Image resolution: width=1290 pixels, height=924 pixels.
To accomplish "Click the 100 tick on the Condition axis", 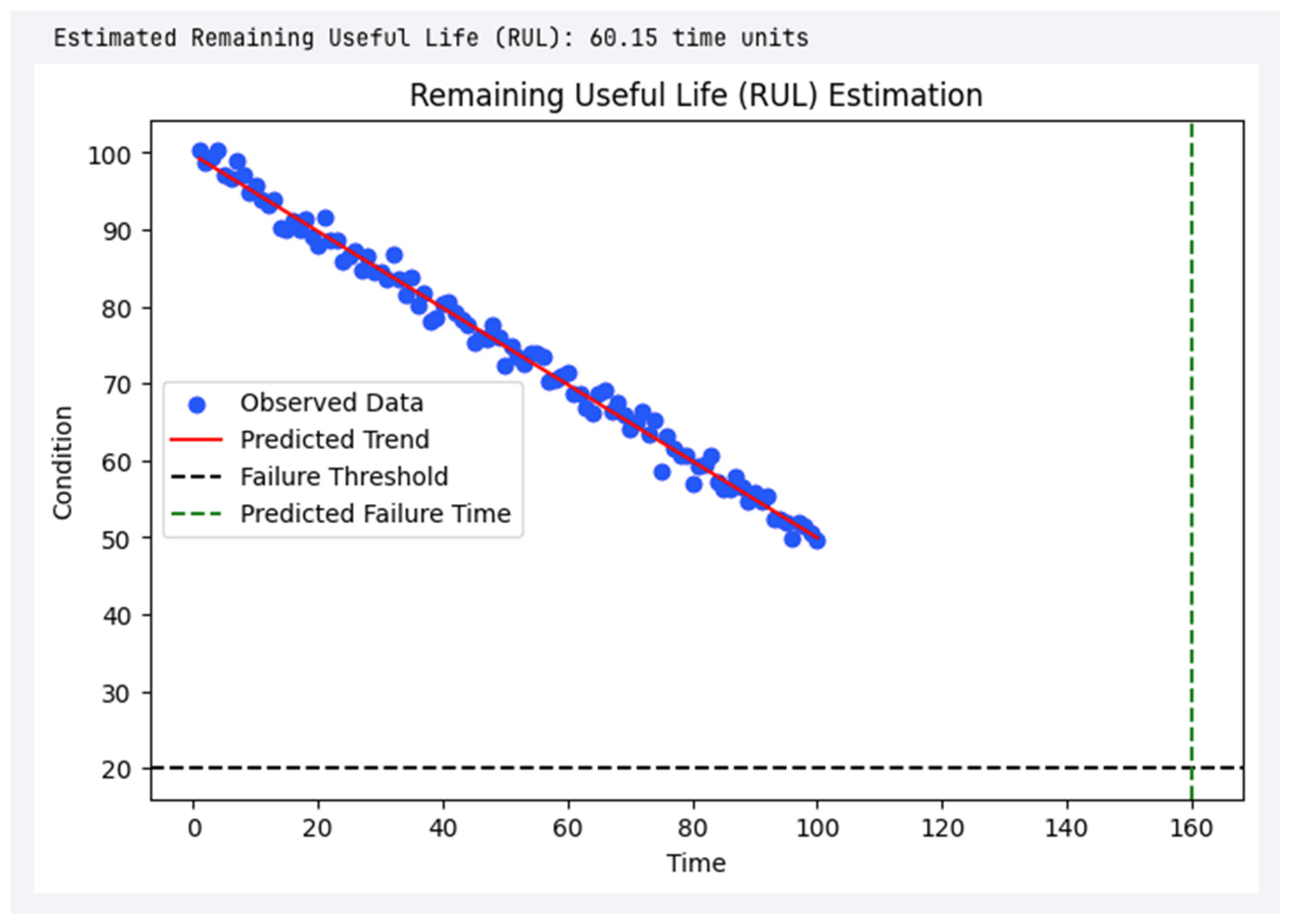I will 109,155.
